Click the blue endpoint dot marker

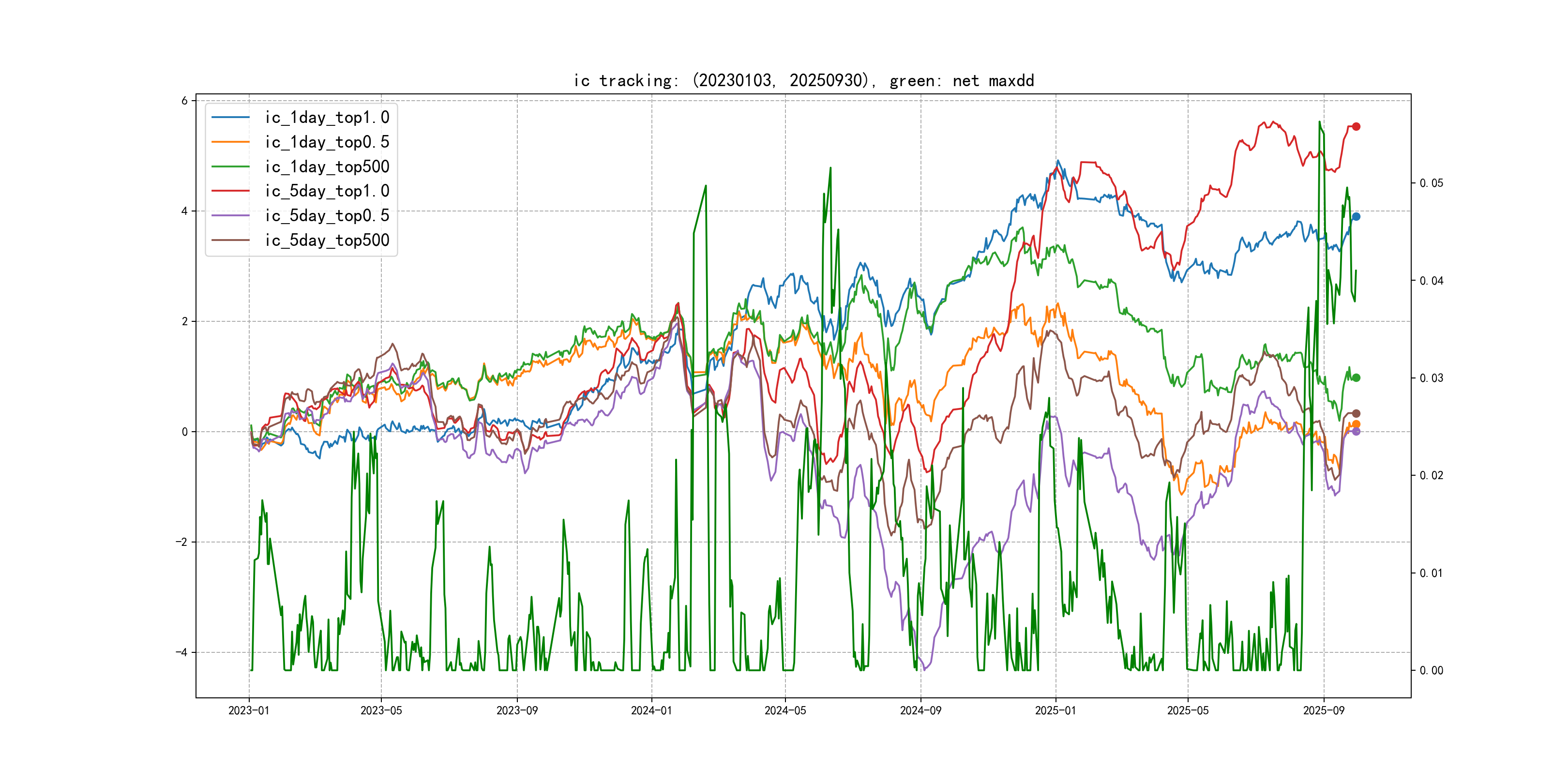point(1356,217)
